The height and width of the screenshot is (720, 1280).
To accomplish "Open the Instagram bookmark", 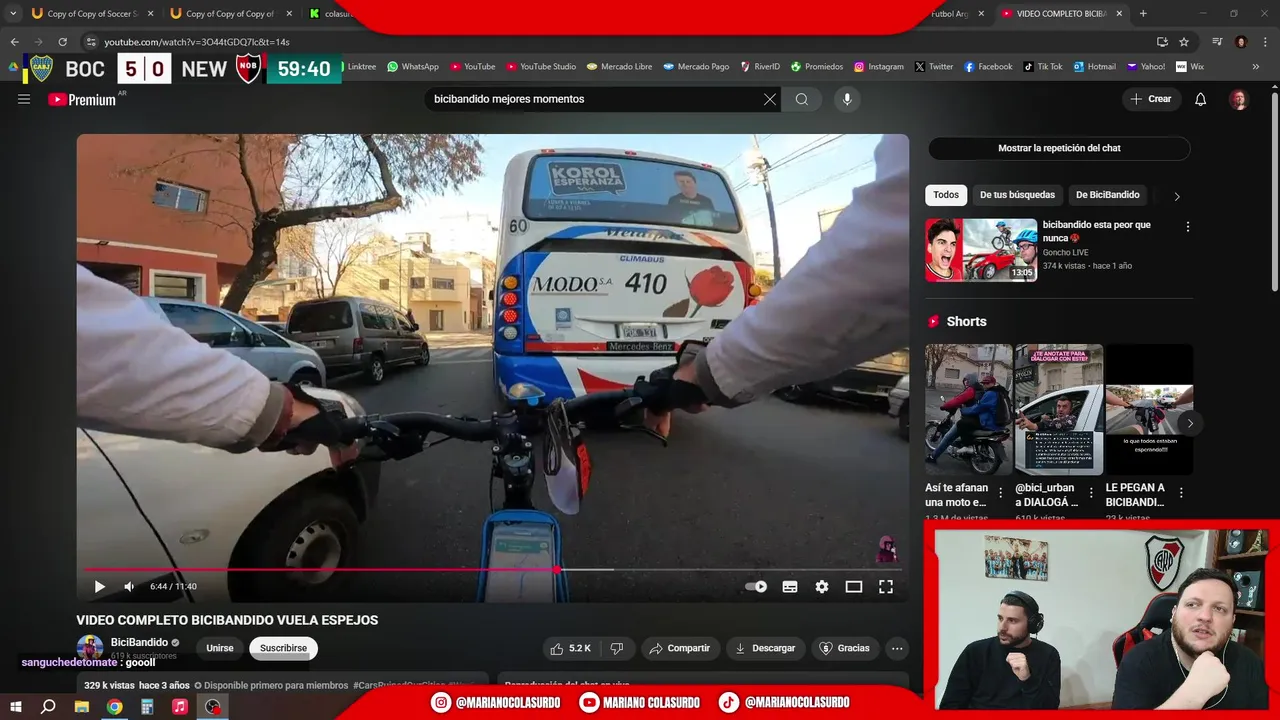I will (877, 67).
